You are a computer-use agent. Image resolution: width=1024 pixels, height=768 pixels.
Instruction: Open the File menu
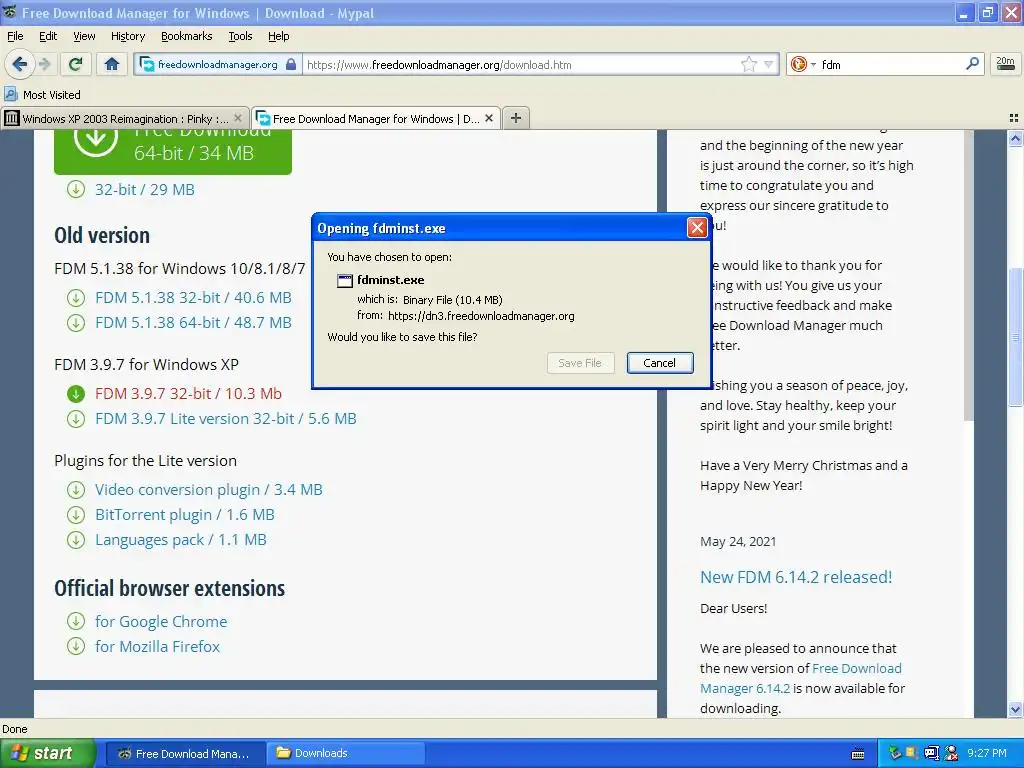click(x=15, y=36)
